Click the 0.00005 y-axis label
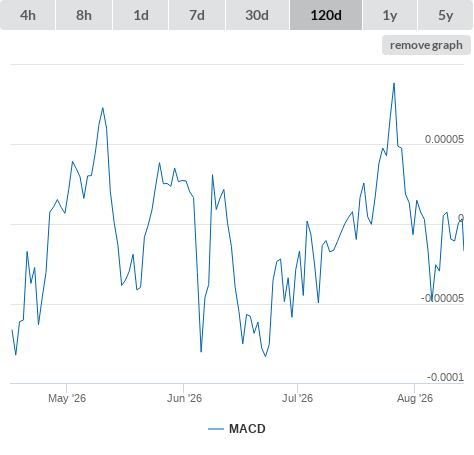474x455 pixels. tap(444, 139)
